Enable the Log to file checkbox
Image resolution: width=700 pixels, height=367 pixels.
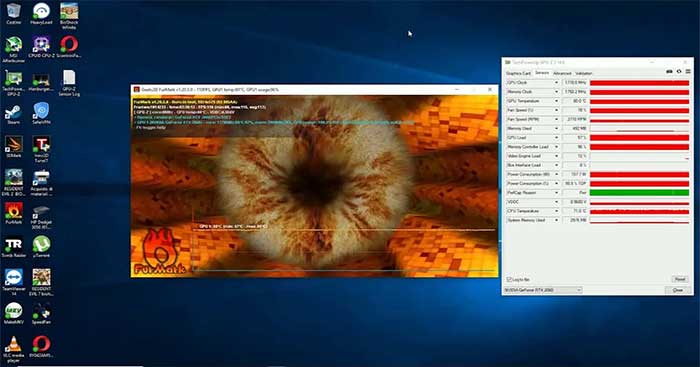tap(509, 279)
